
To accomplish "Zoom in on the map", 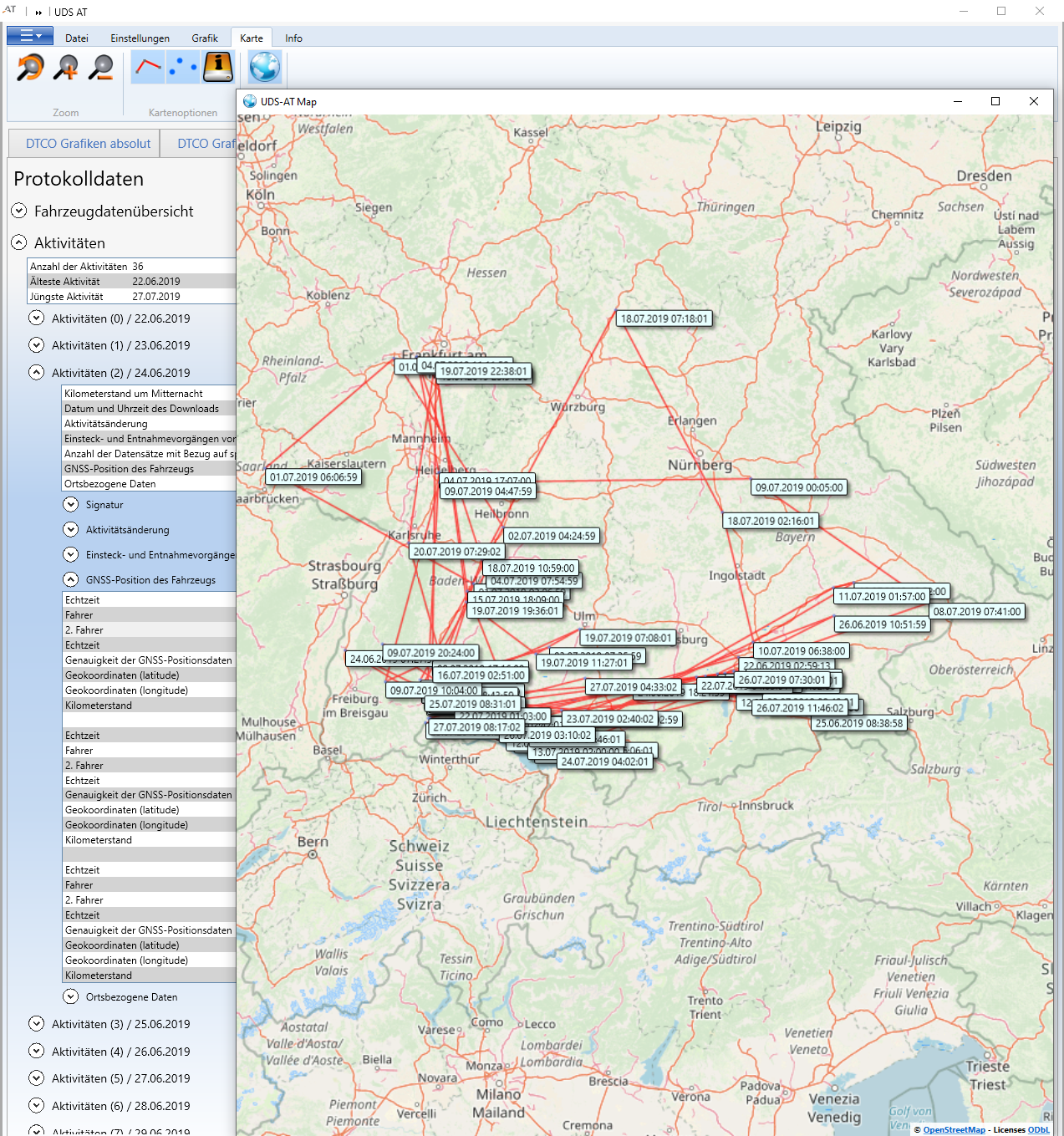I will [66, 68].
